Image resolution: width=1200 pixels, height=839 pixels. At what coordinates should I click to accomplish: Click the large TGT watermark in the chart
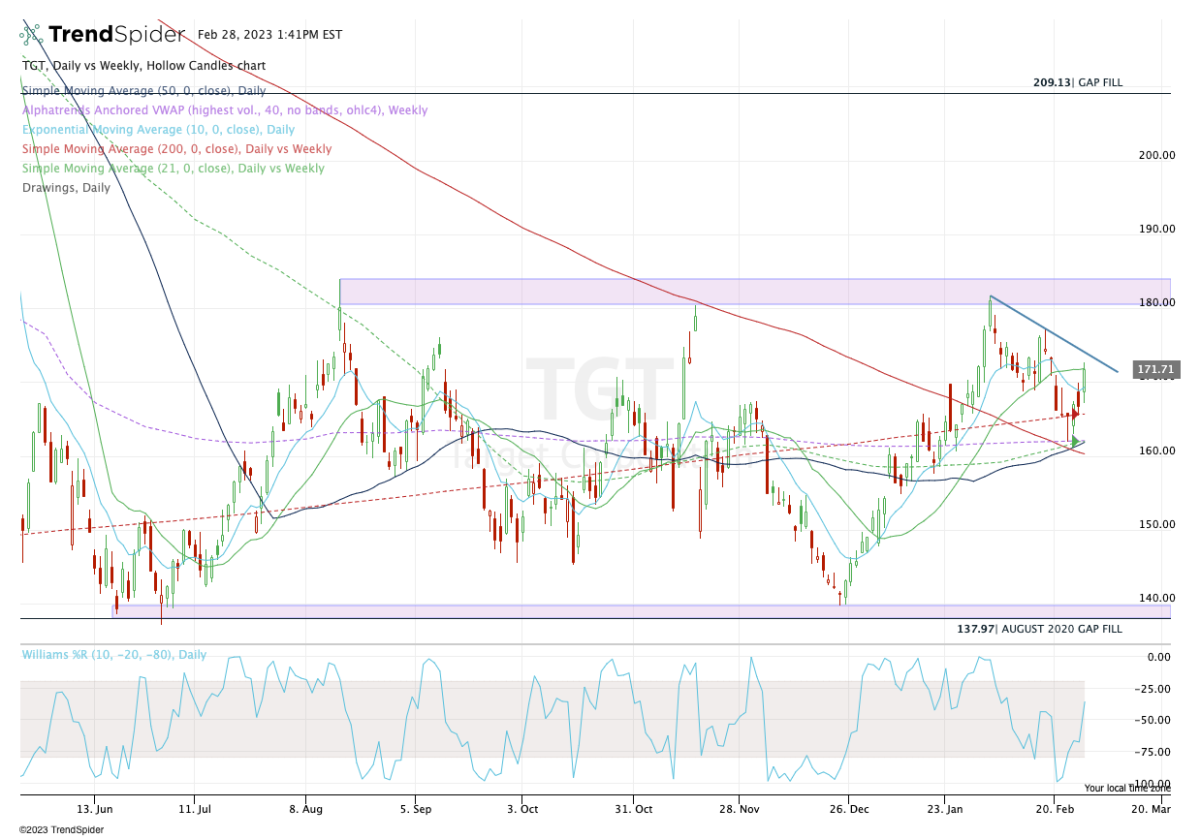(599, 388)
